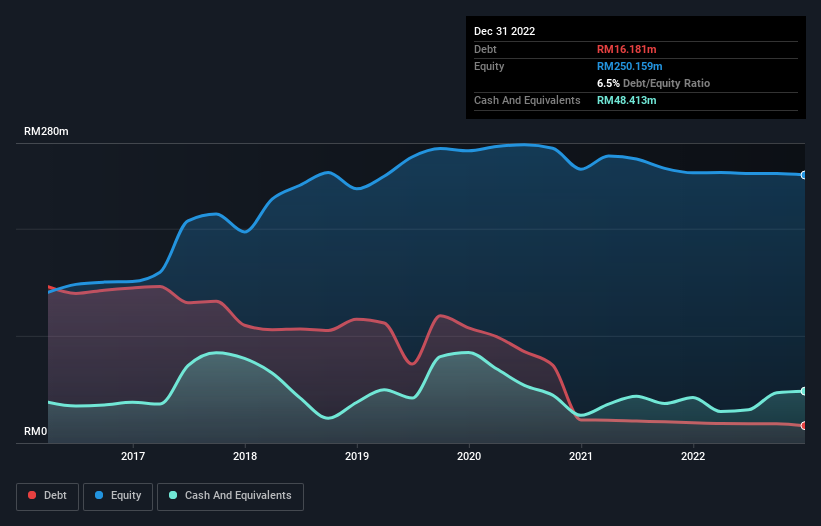Click the RM280m y-axis label
Image resolution: width=821 pixels, height=526 pixels.
[46, 131]
